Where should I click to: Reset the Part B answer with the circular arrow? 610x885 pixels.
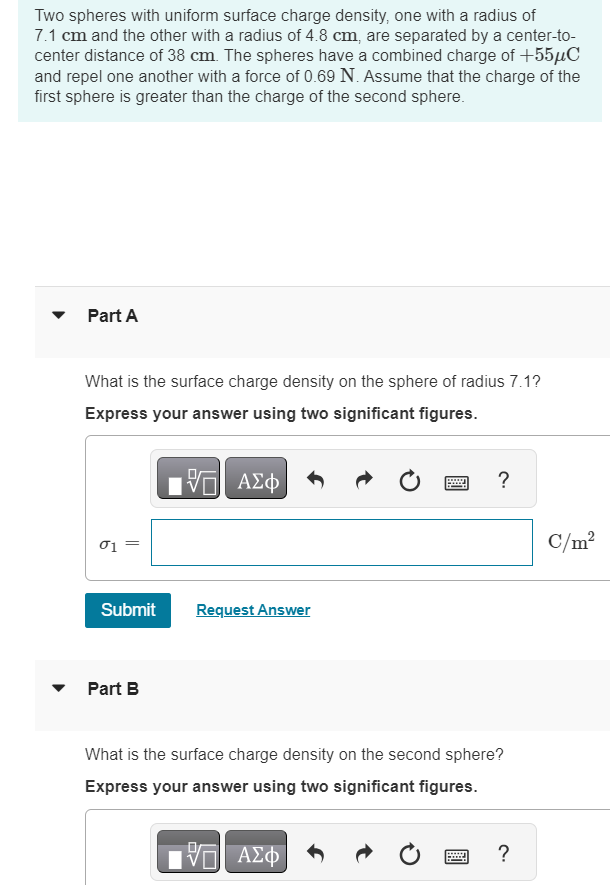click(x=409, y=854)
